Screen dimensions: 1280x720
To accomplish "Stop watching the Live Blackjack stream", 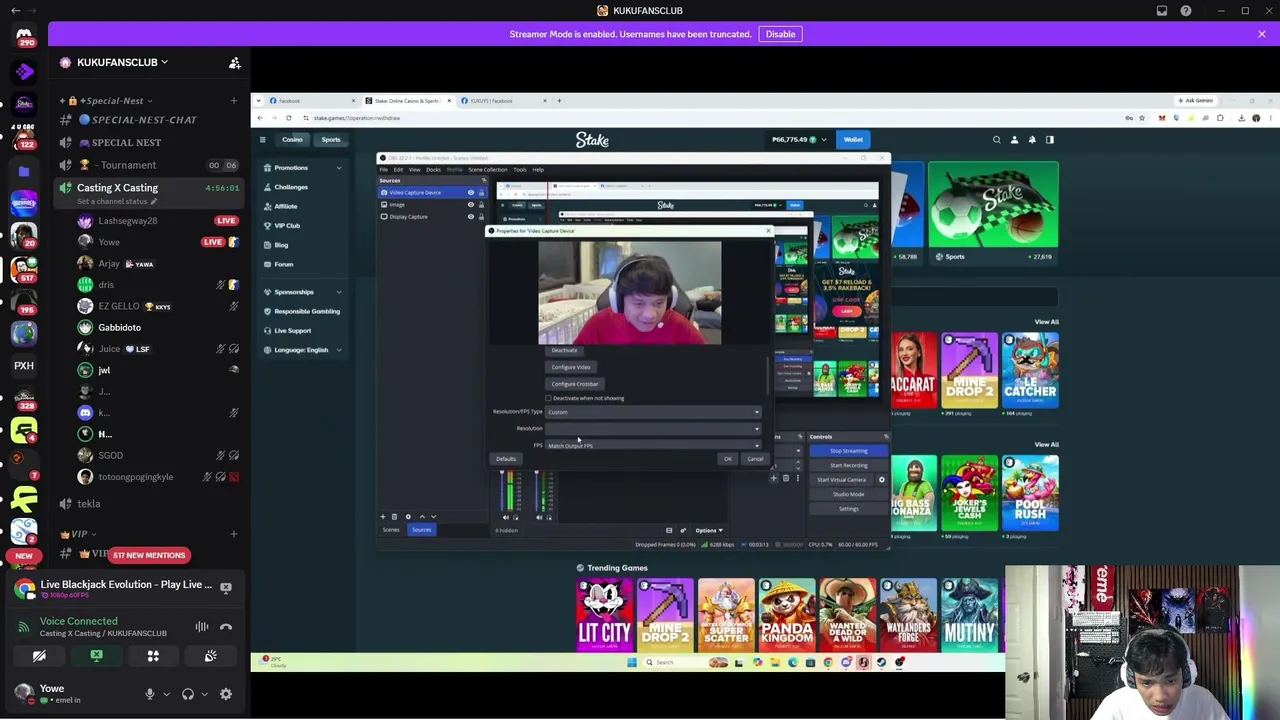I will (226, 588).
